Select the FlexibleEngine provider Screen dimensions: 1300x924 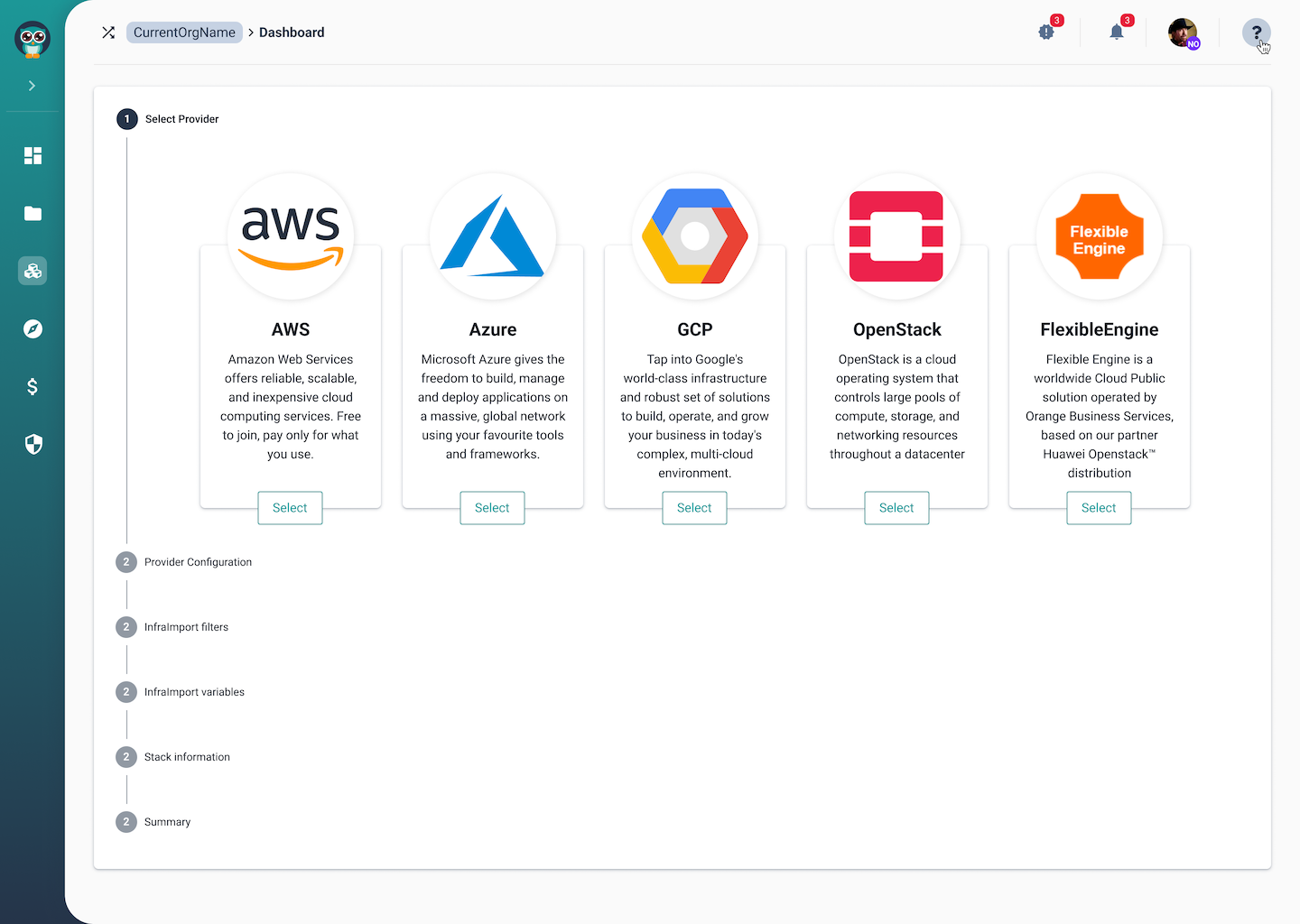(x=1099, y=508)
